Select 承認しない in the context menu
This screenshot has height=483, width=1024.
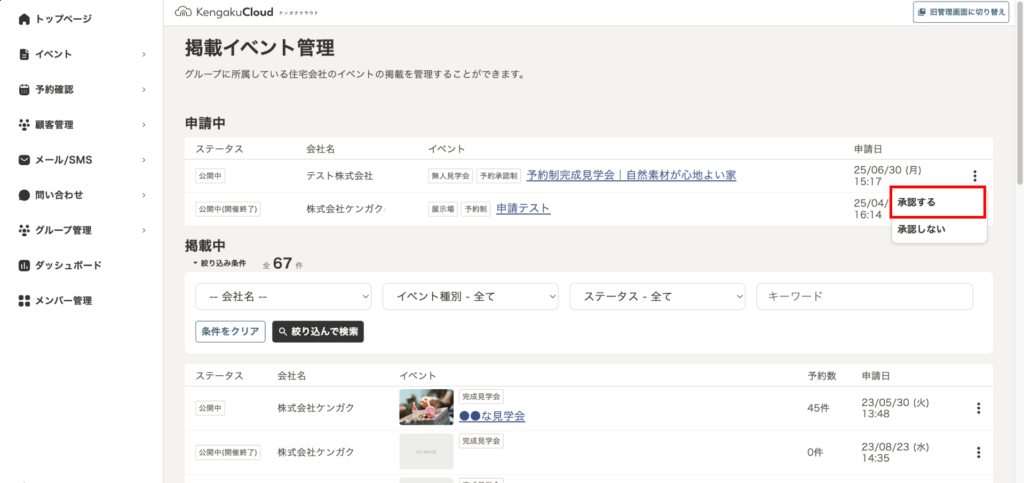[938, 230]
